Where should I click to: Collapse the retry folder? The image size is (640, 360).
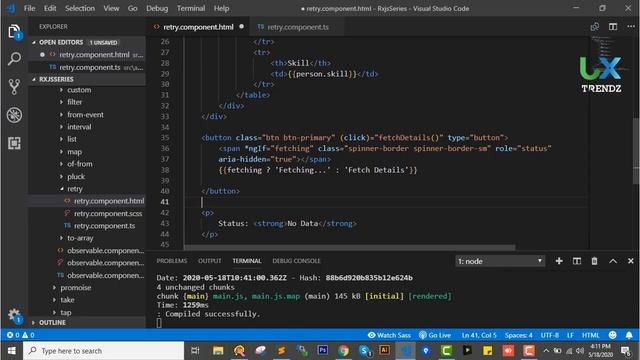74,189
